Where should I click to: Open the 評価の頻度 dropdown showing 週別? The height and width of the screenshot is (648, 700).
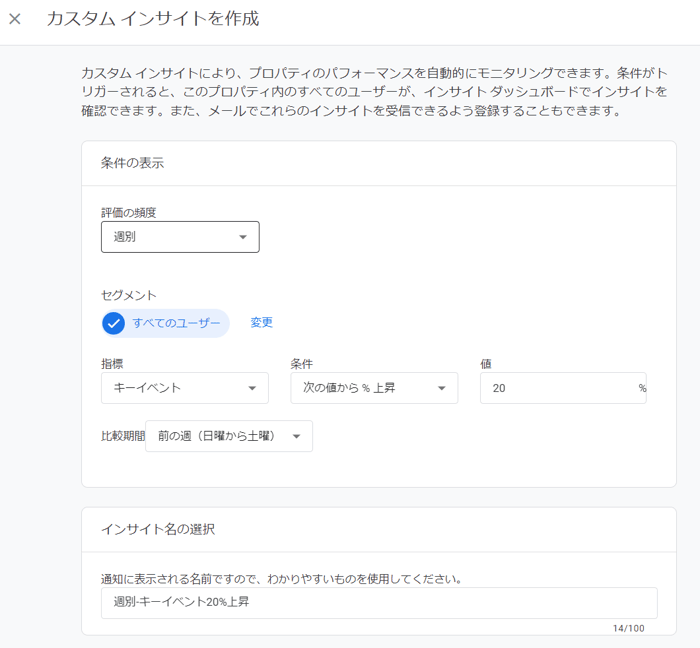click(x=180, y=237)
